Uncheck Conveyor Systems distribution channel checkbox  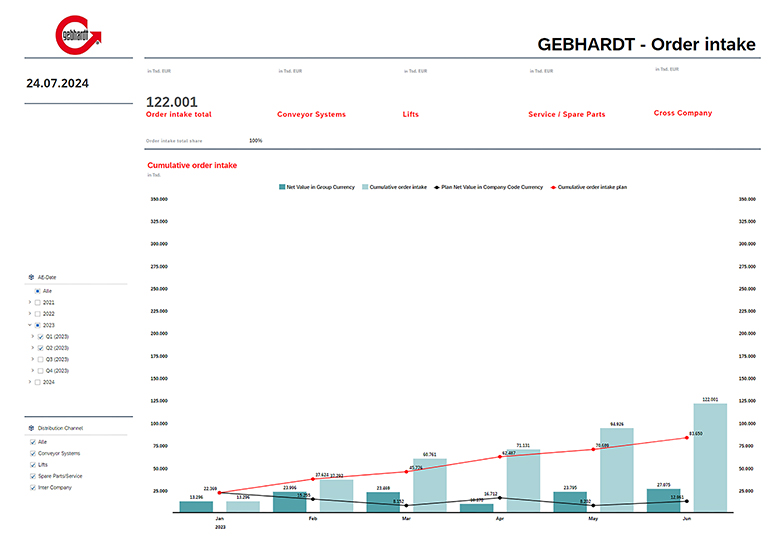33,453
